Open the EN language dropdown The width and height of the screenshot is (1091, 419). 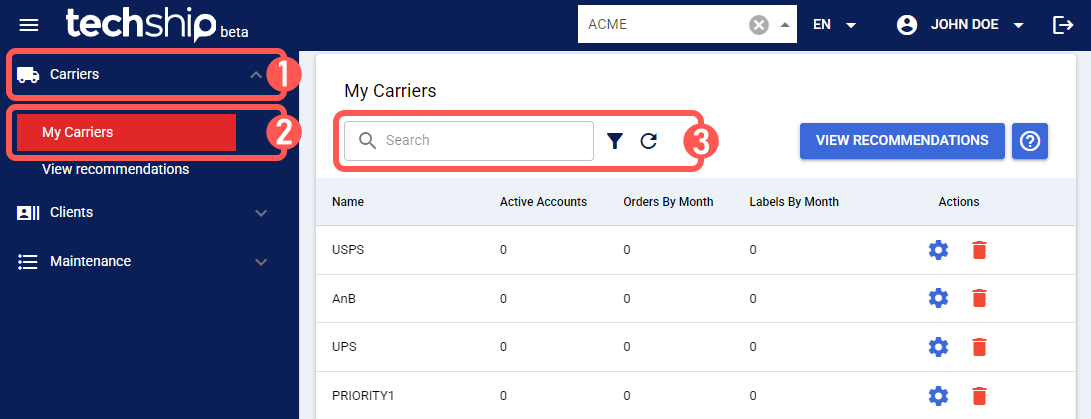(x=834, y=25)
